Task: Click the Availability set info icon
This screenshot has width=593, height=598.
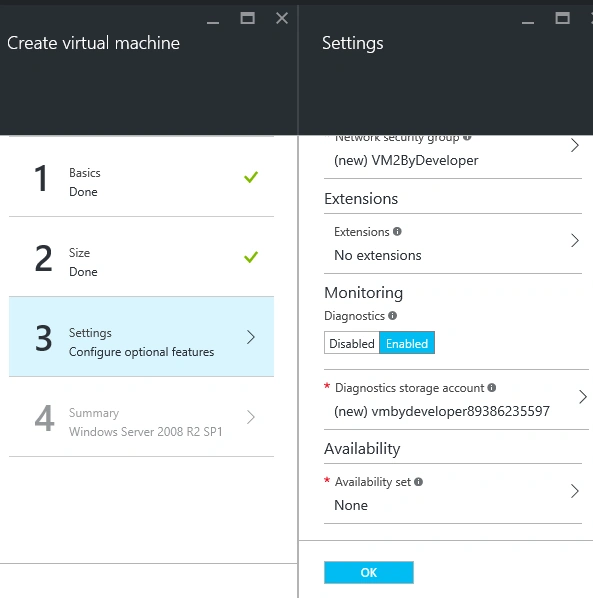Action: [418, 482]
